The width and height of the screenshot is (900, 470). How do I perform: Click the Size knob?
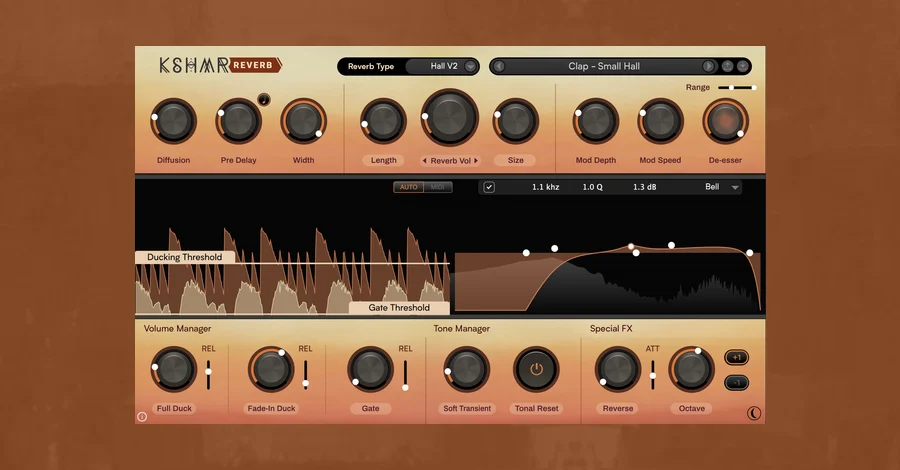(515, 121)
